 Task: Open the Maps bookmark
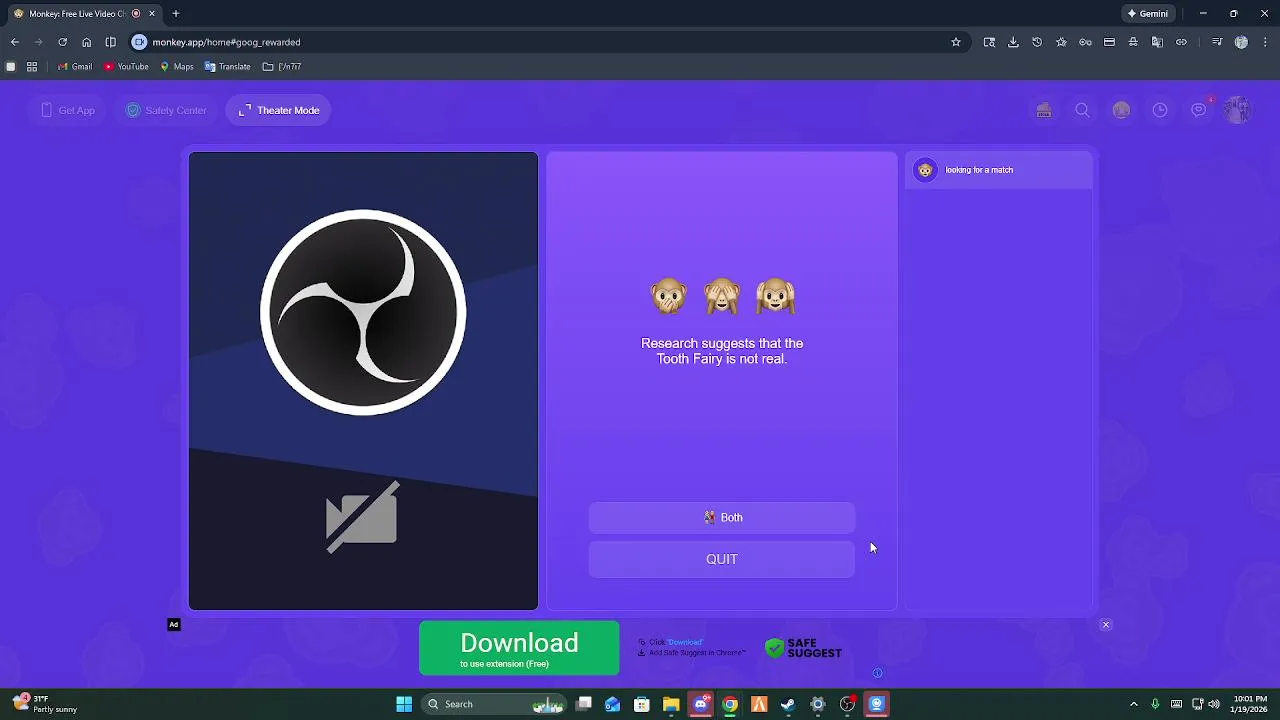pos(176,67)
